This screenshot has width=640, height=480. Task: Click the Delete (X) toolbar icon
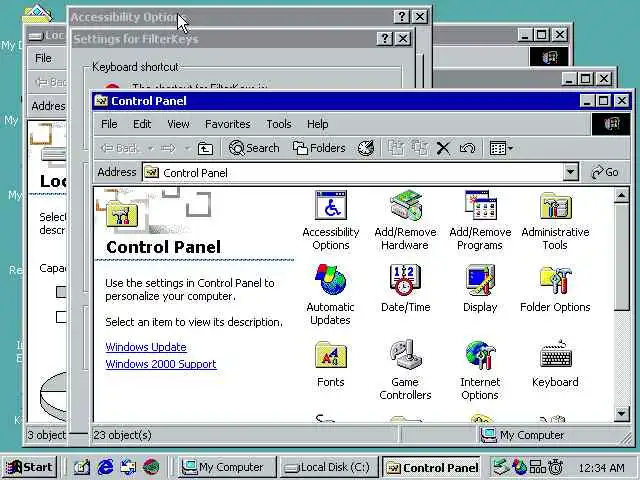(443, 148)
